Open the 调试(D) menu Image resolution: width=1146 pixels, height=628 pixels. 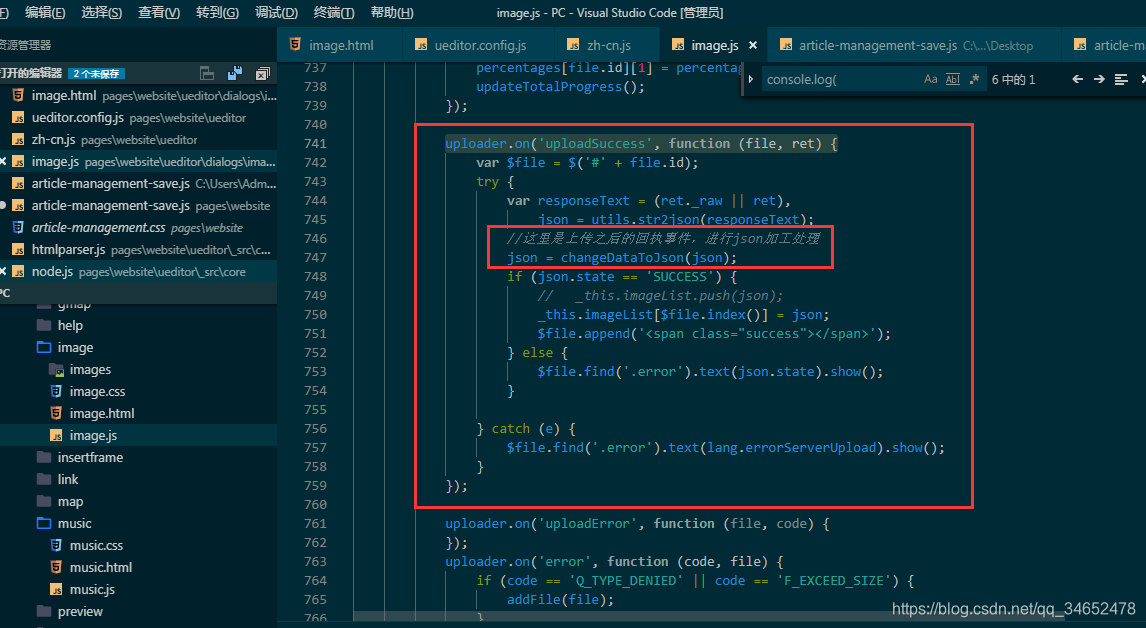(x=276, y=12)
